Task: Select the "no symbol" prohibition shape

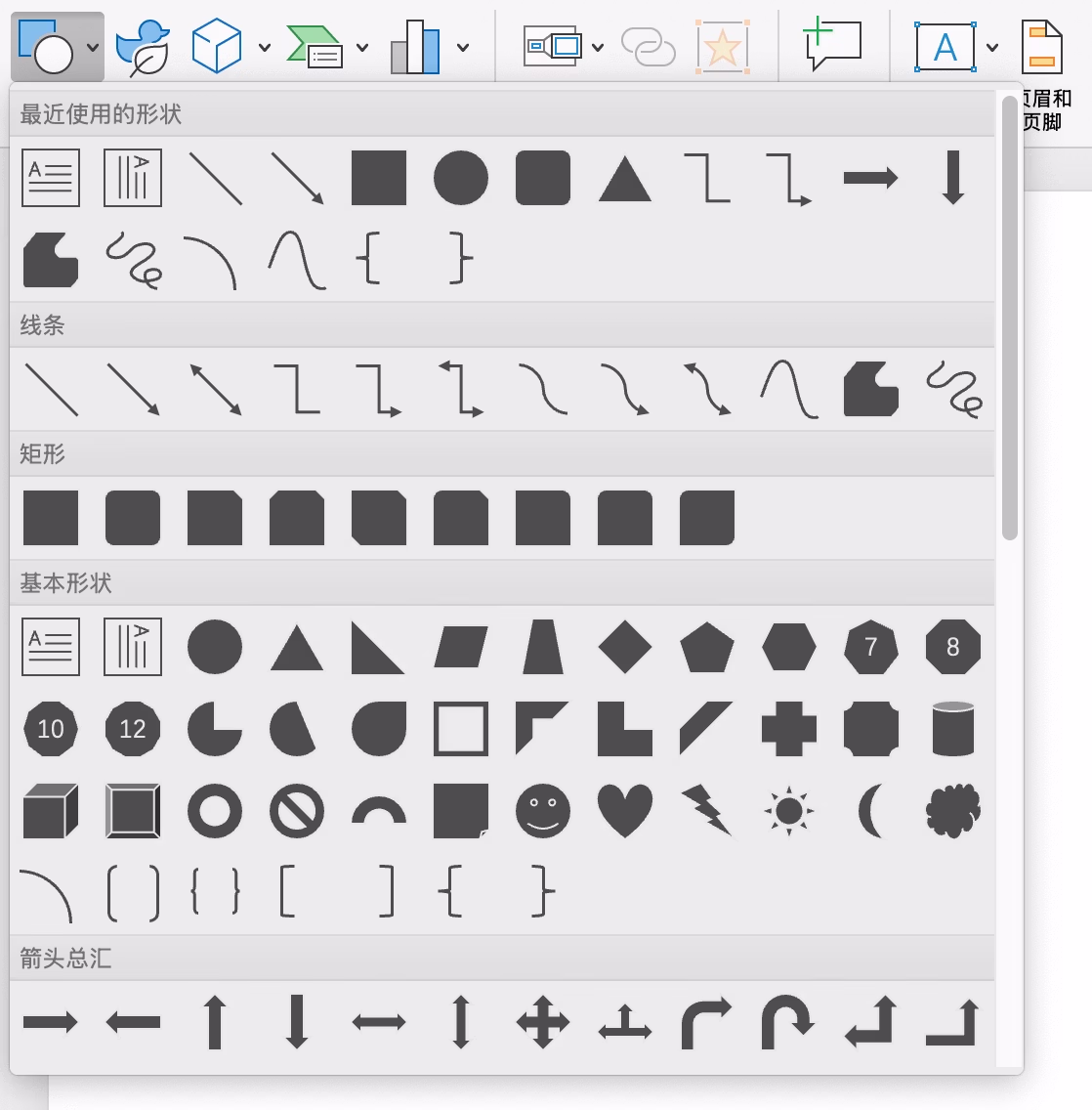Action: [296, 811]
